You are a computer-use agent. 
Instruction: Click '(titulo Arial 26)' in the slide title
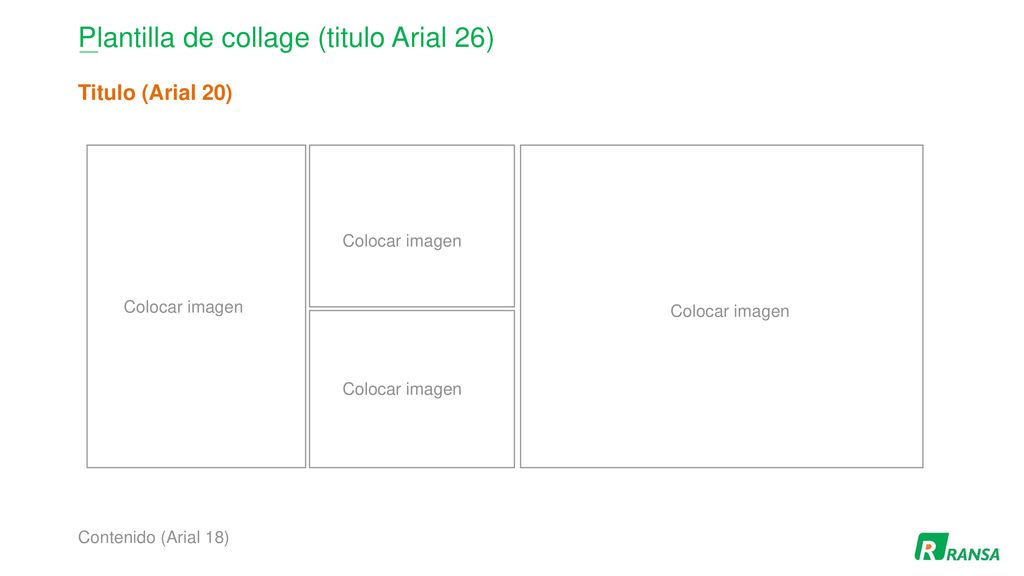(x=406, y=38)
